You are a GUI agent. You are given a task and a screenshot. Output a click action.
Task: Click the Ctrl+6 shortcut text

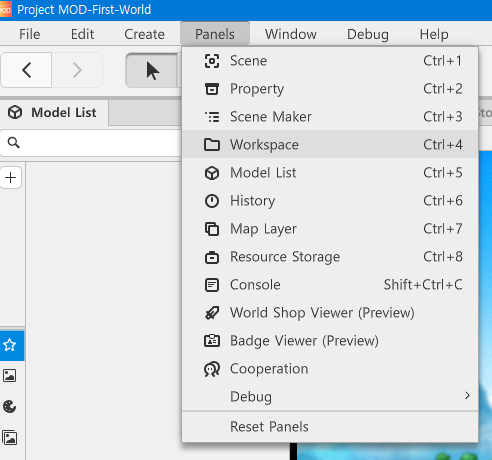tap(443, 201)
